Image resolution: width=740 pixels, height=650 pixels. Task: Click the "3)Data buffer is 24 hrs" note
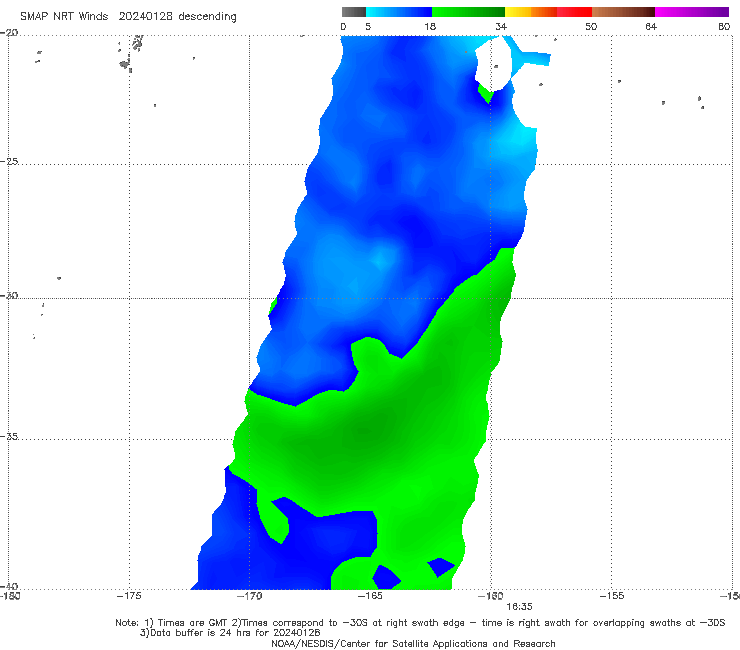click(230, 633)
